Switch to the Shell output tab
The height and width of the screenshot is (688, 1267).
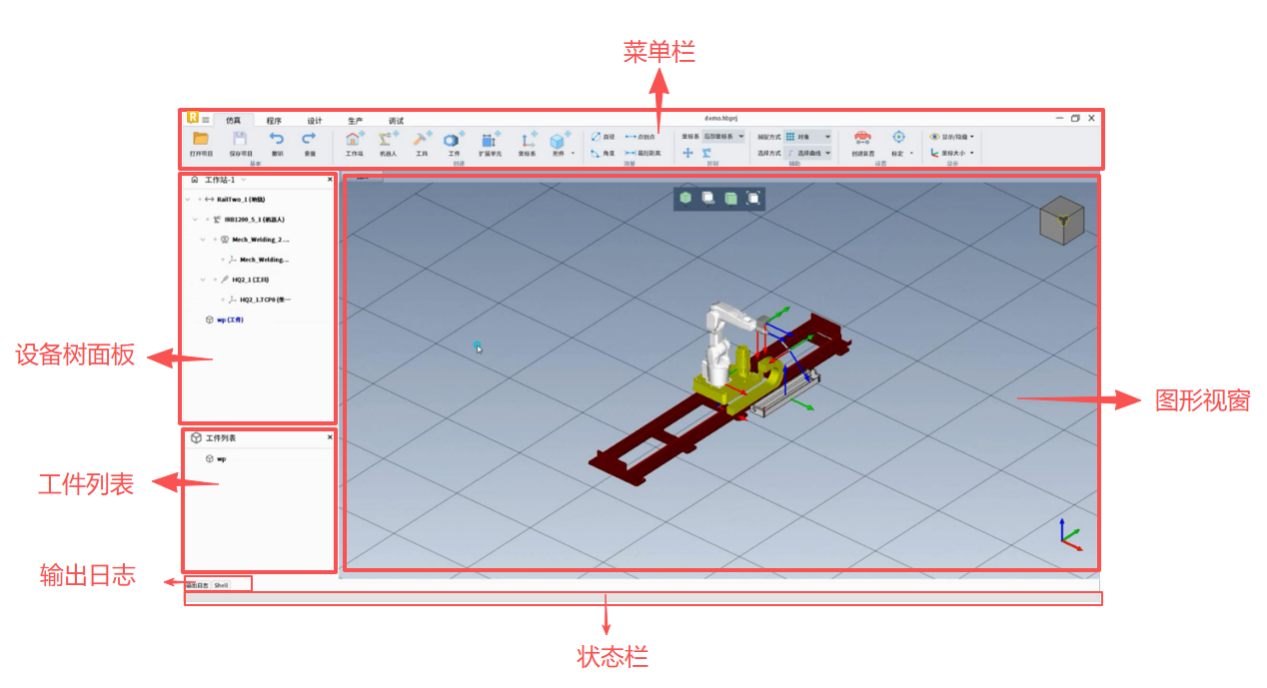click(x=222, y=585)
